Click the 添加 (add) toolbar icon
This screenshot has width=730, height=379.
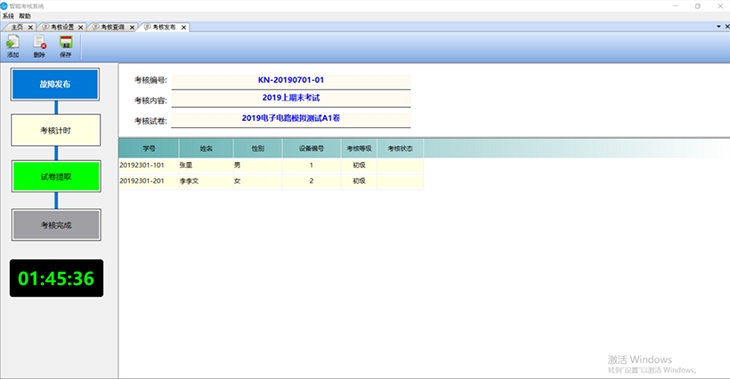point(13,47)
